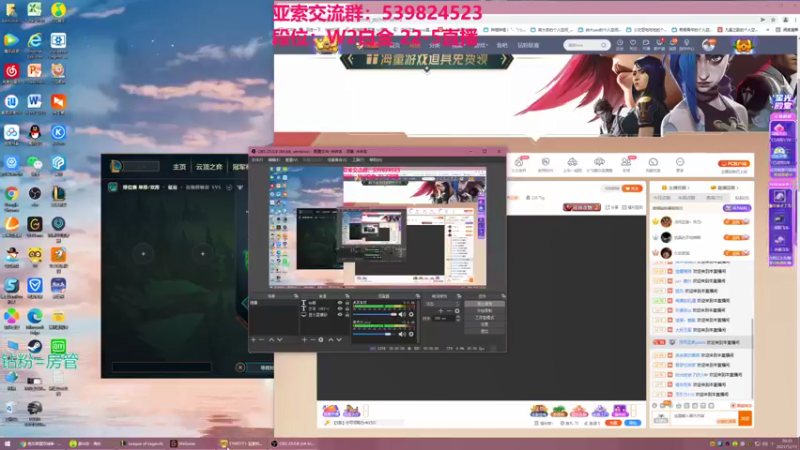
Task: Move selected source up in OBS
Action: coord(331,340)
